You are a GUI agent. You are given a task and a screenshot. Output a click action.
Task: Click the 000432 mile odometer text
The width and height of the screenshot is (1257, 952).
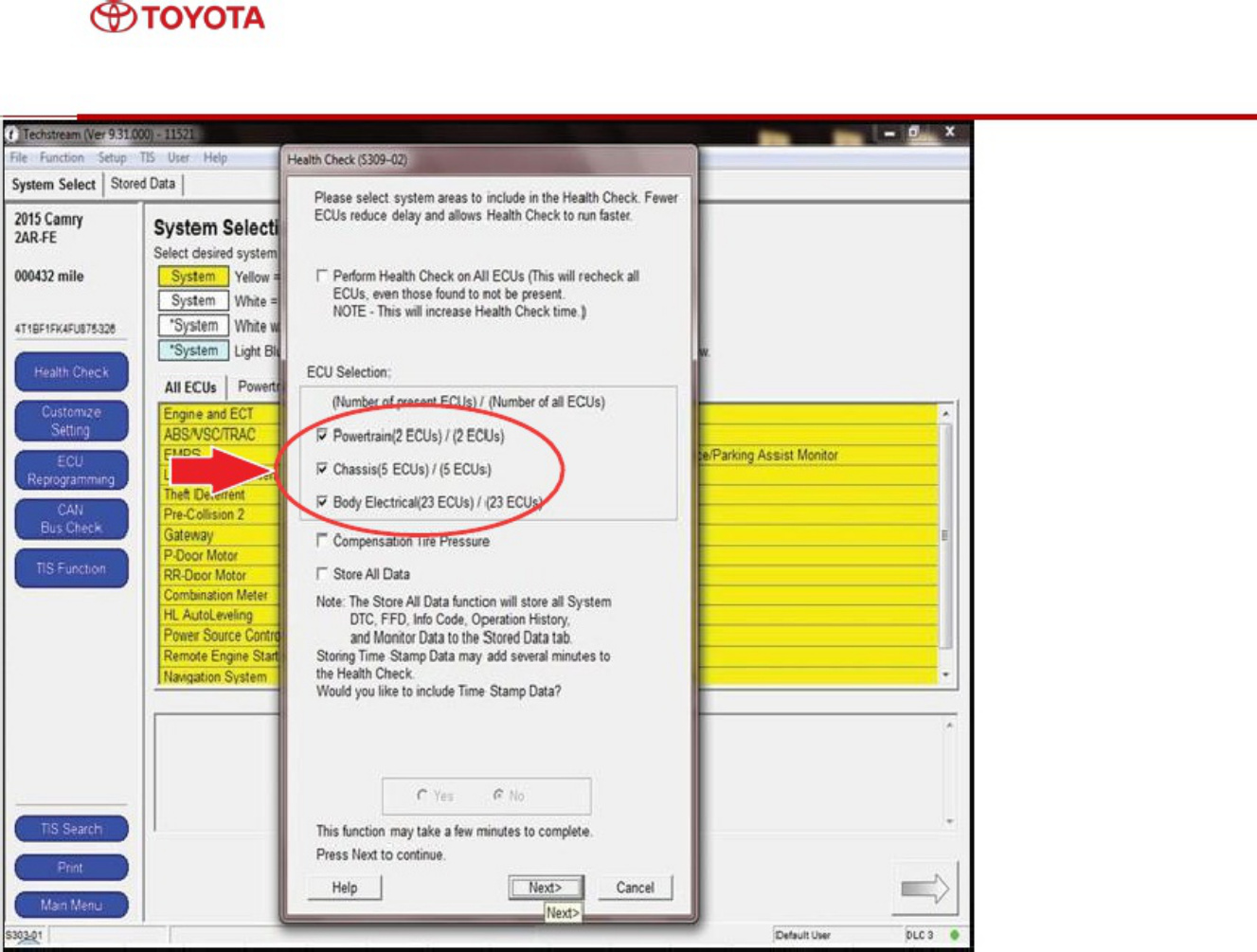(x=49, y=277)
